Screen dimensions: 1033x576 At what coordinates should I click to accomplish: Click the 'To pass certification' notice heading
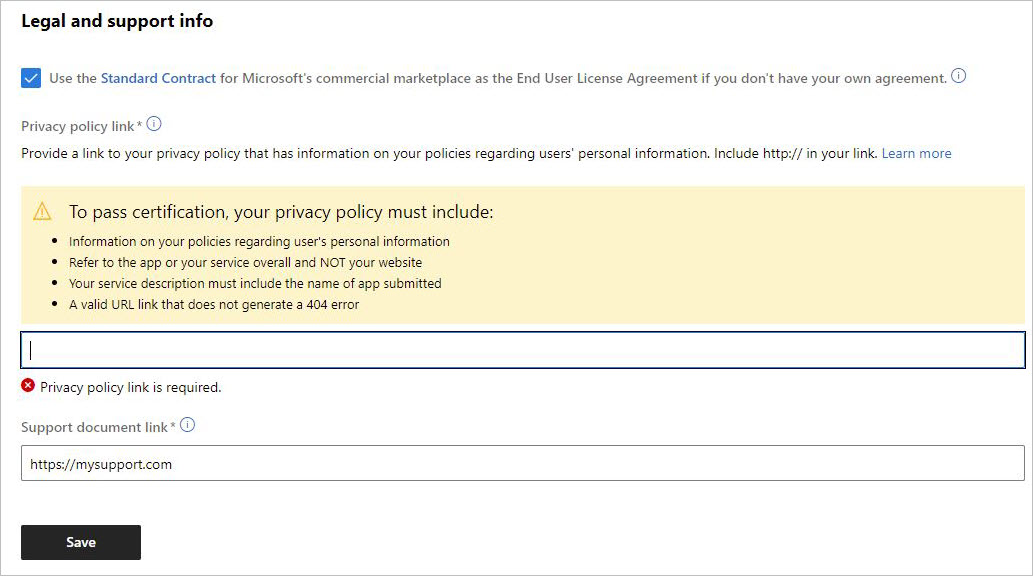click(x=281, y=212)
